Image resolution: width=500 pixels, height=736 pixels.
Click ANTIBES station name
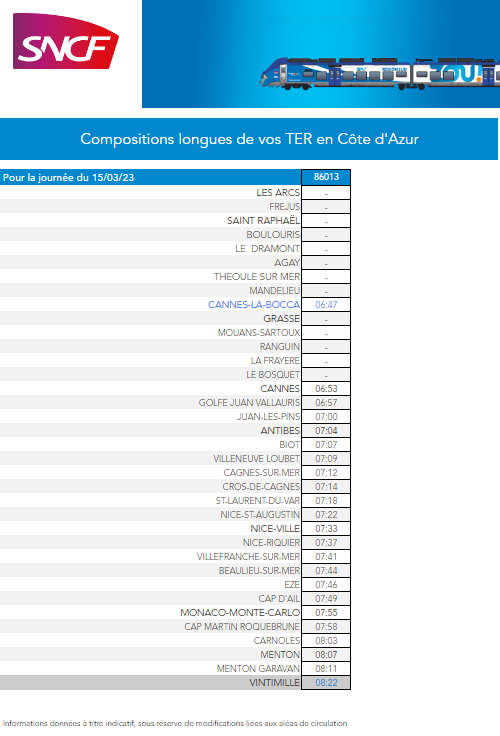[280, 430]
